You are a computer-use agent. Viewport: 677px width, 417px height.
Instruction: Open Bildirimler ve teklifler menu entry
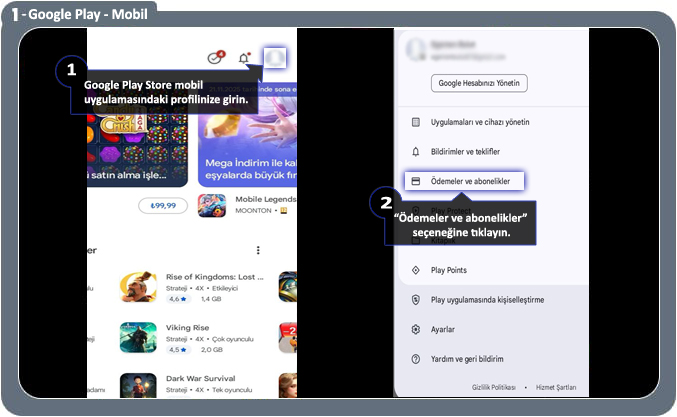pos(465,152)
